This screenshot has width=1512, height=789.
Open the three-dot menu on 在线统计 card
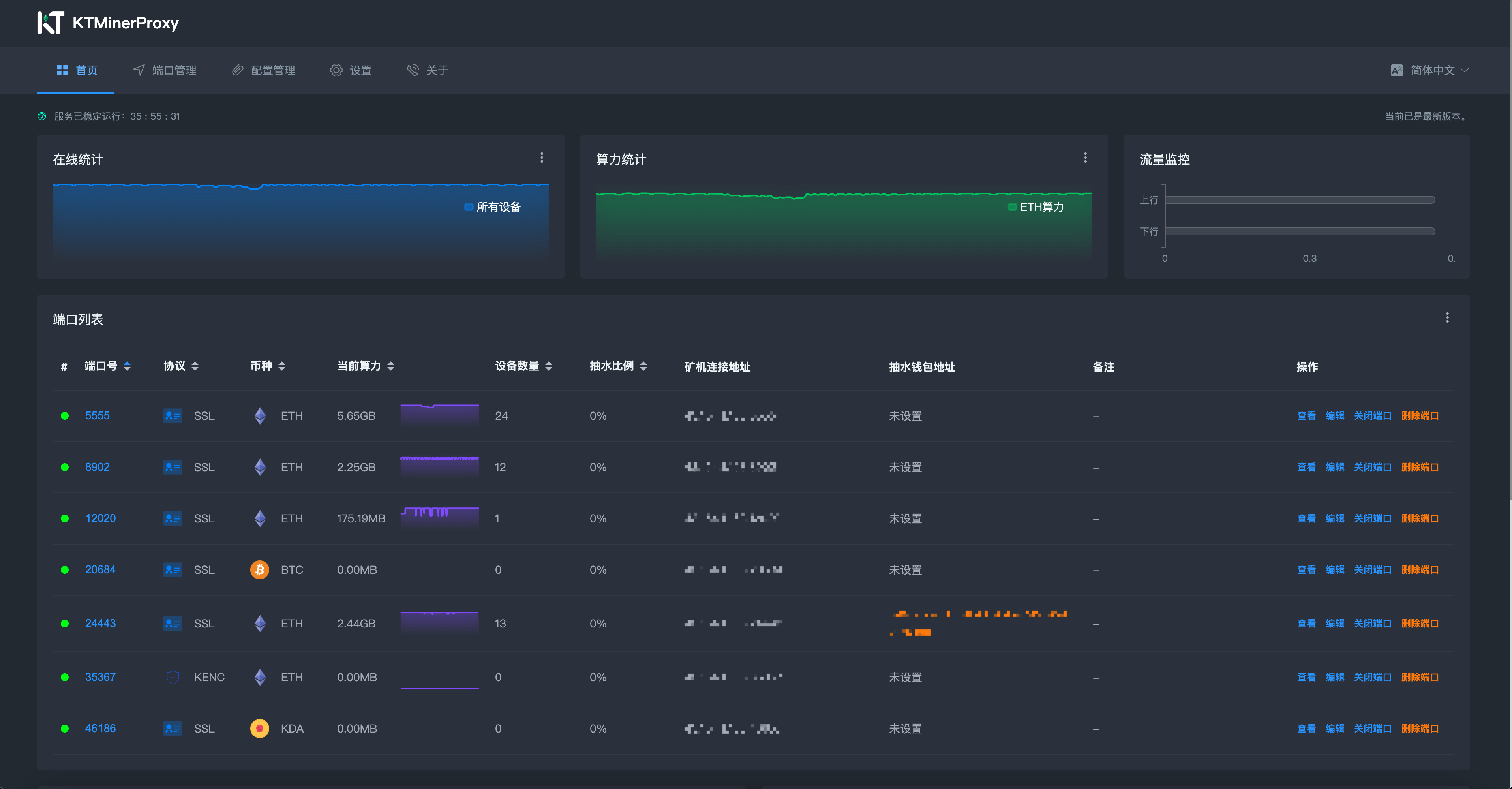click(x=541, y=158)
